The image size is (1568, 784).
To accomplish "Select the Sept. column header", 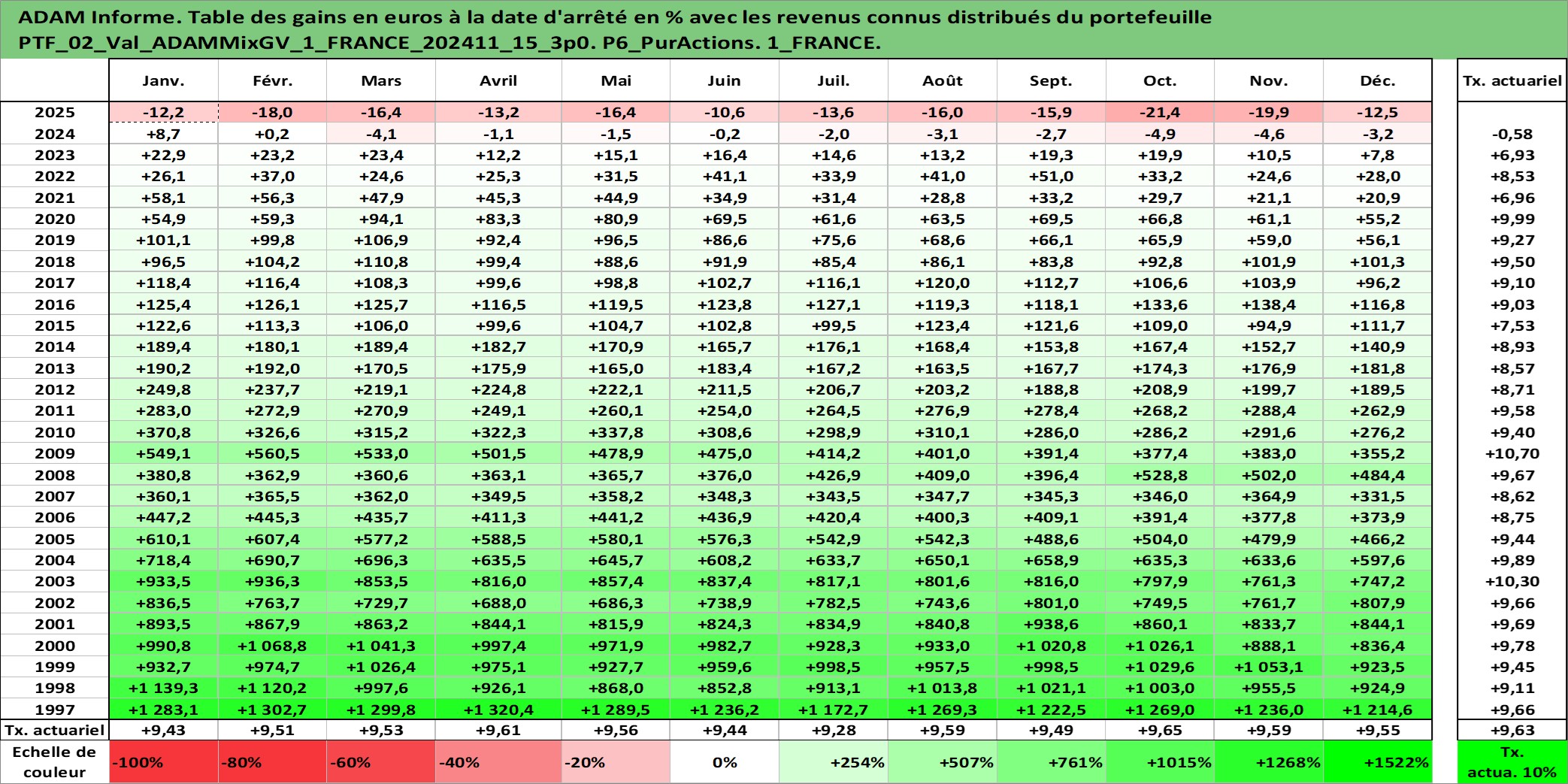I will coord(1051,80).
